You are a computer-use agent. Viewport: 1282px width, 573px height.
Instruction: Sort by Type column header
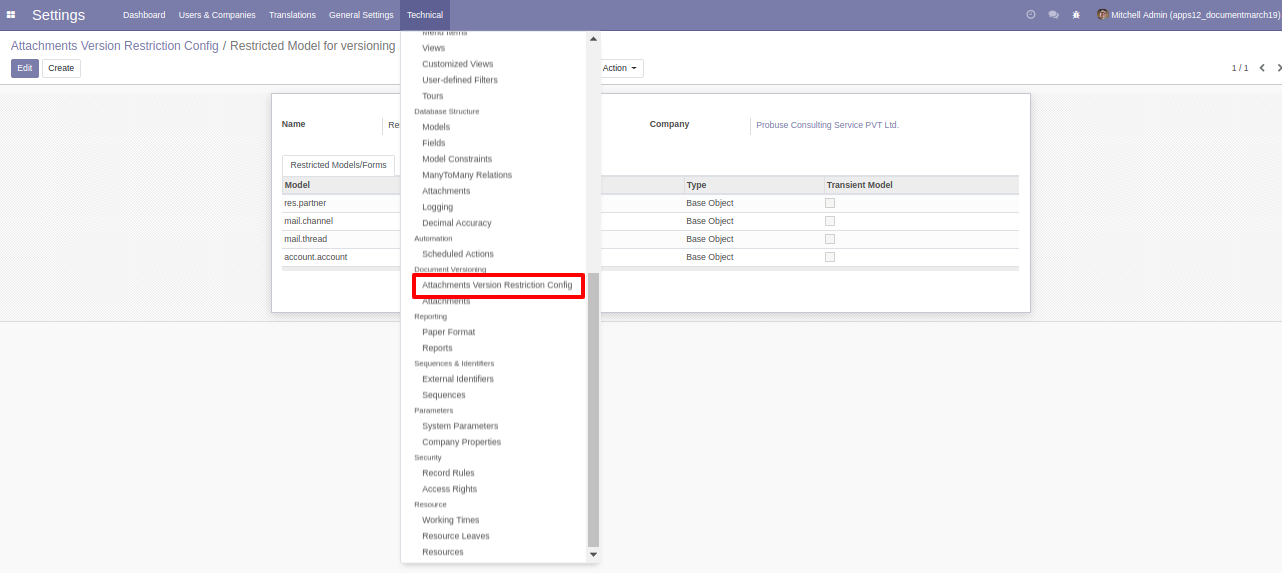pos(696,185)
